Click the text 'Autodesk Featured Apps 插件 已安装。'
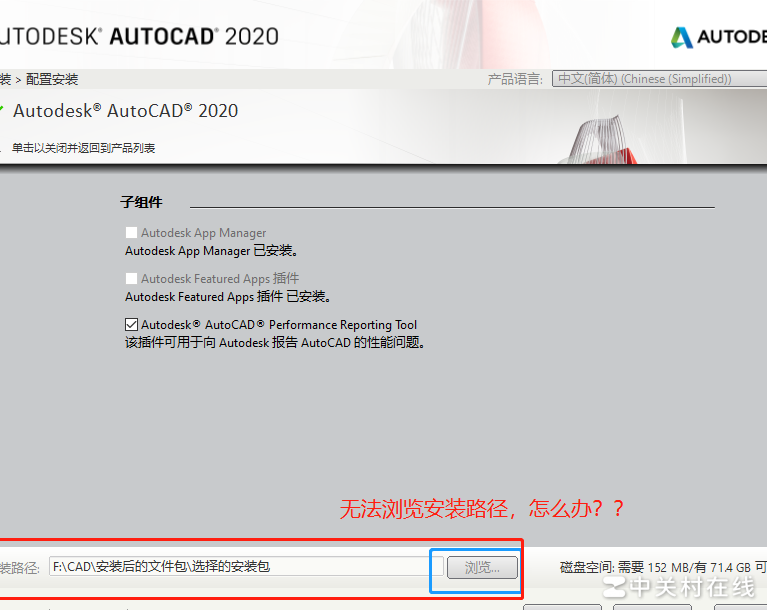767x610 pixels. click(228, 296)
